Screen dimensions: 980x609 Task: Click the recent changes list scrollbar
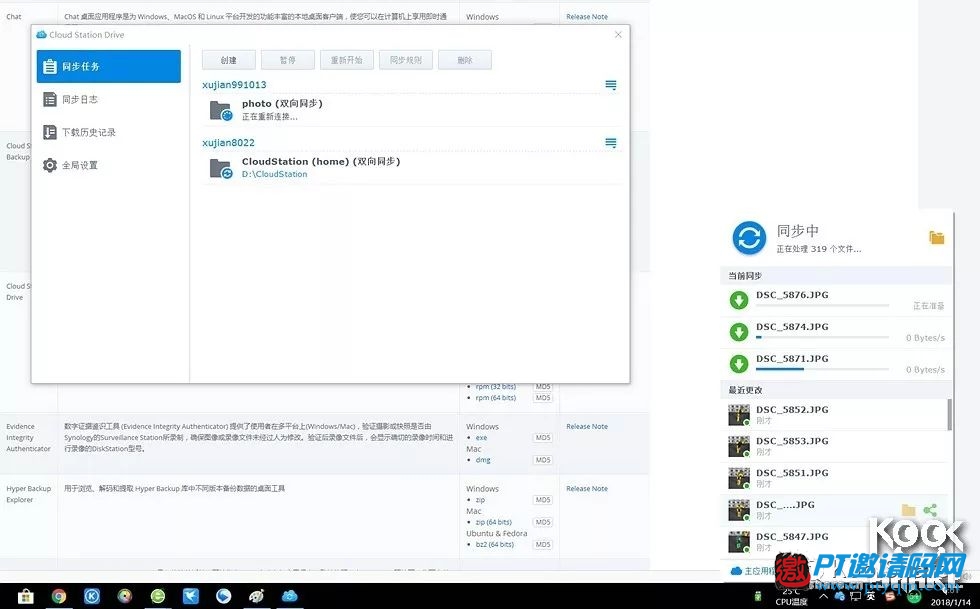[x=950, y=415]
